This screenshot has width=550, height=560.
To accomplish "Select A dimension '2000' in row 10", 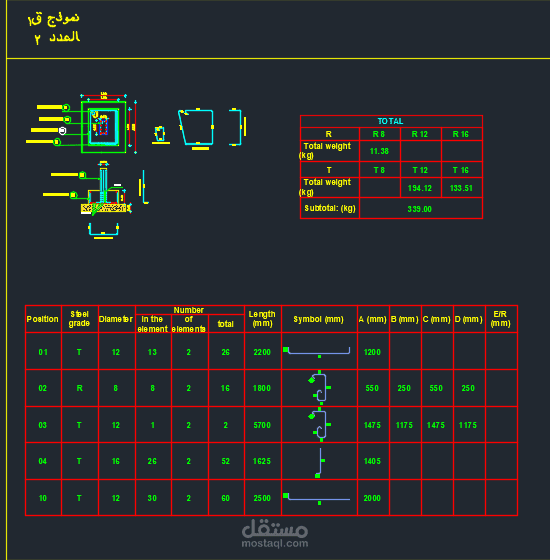I will (372, 498).
